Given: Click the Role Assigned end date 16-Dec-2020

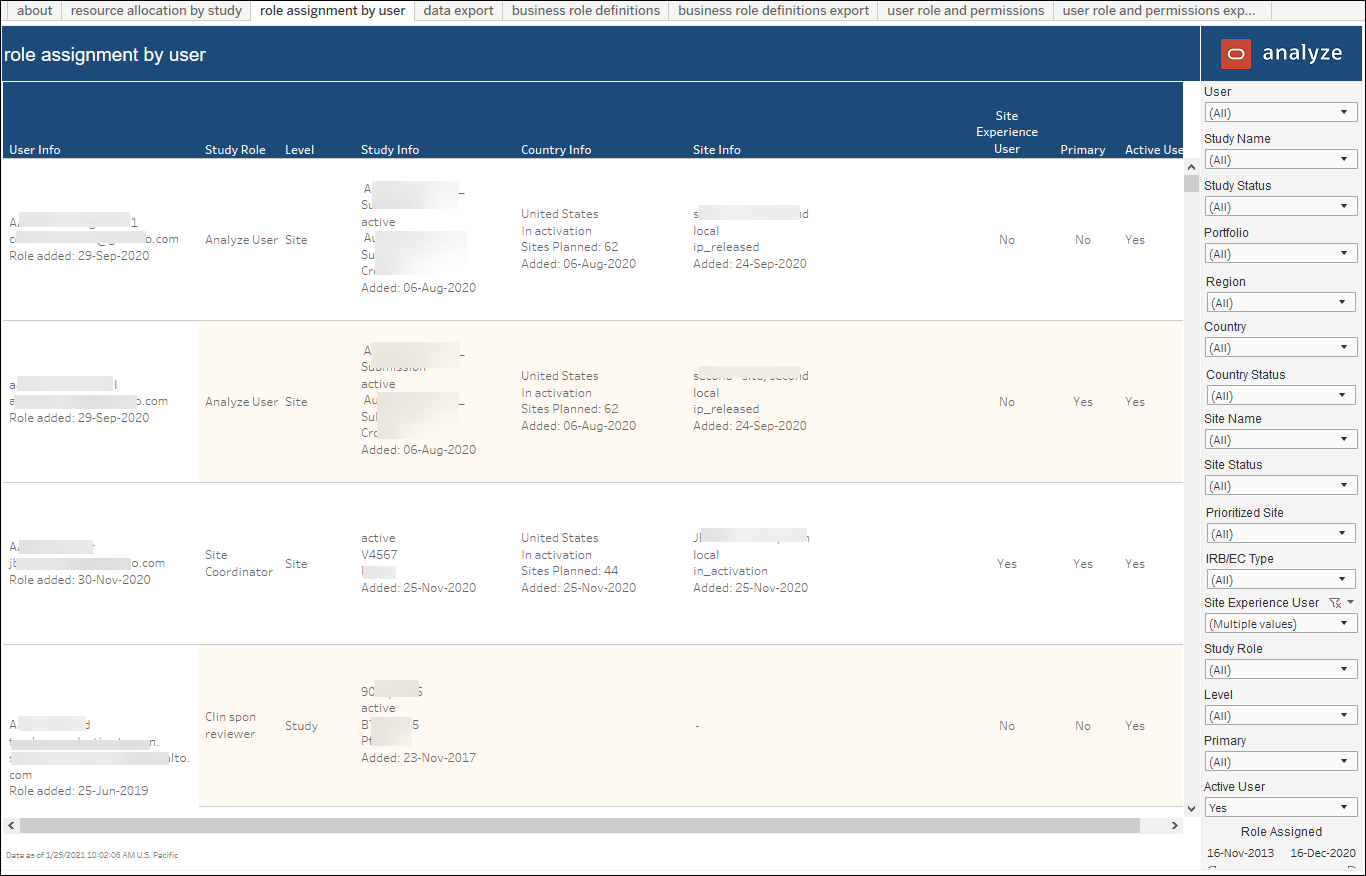Looking at the screenshot, I should pos(1324,853).
